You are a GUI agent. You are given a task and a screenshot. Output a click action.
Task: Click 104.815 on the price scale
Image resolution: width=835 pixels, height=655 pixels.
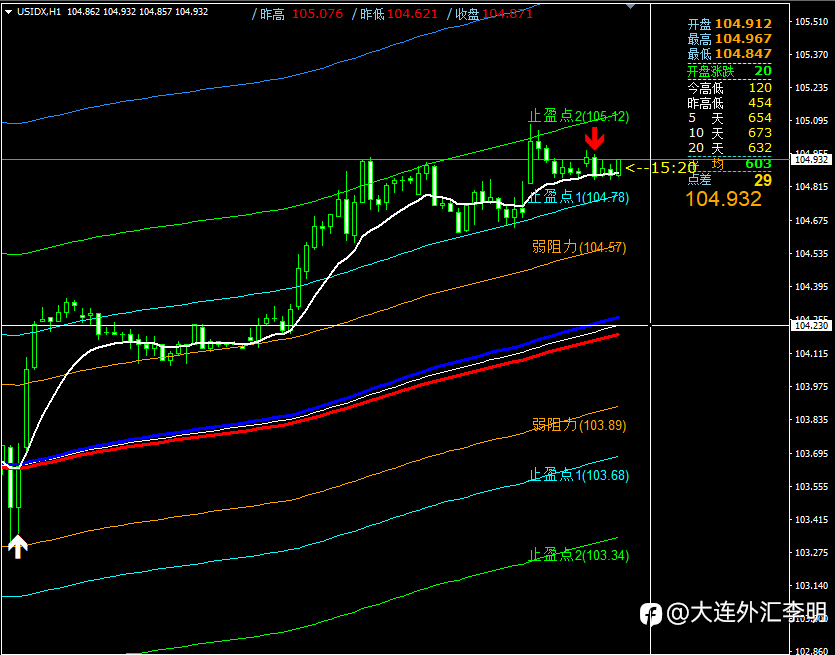(x=812, y=187)
